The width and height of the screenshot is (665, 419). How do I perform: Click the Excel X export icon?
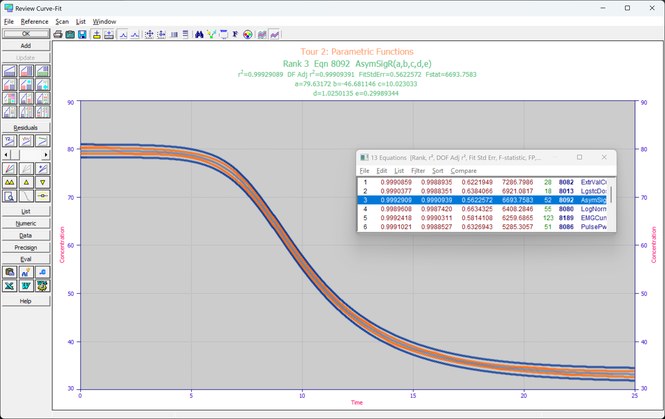[x=9, y=286]
